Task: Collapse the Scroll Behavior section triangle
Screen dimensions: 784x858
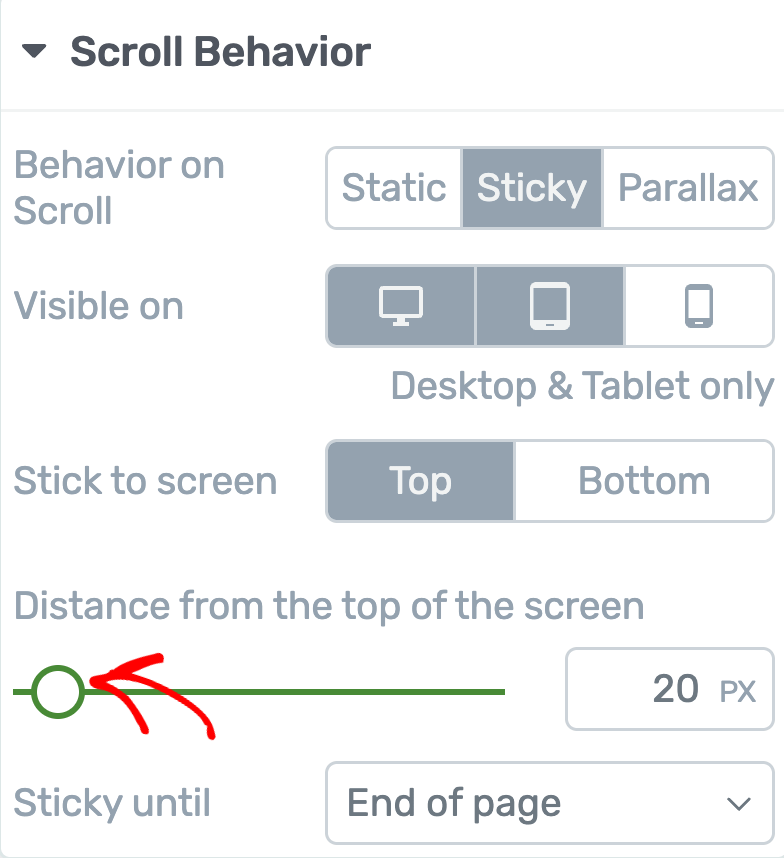Action: point(35,52)
